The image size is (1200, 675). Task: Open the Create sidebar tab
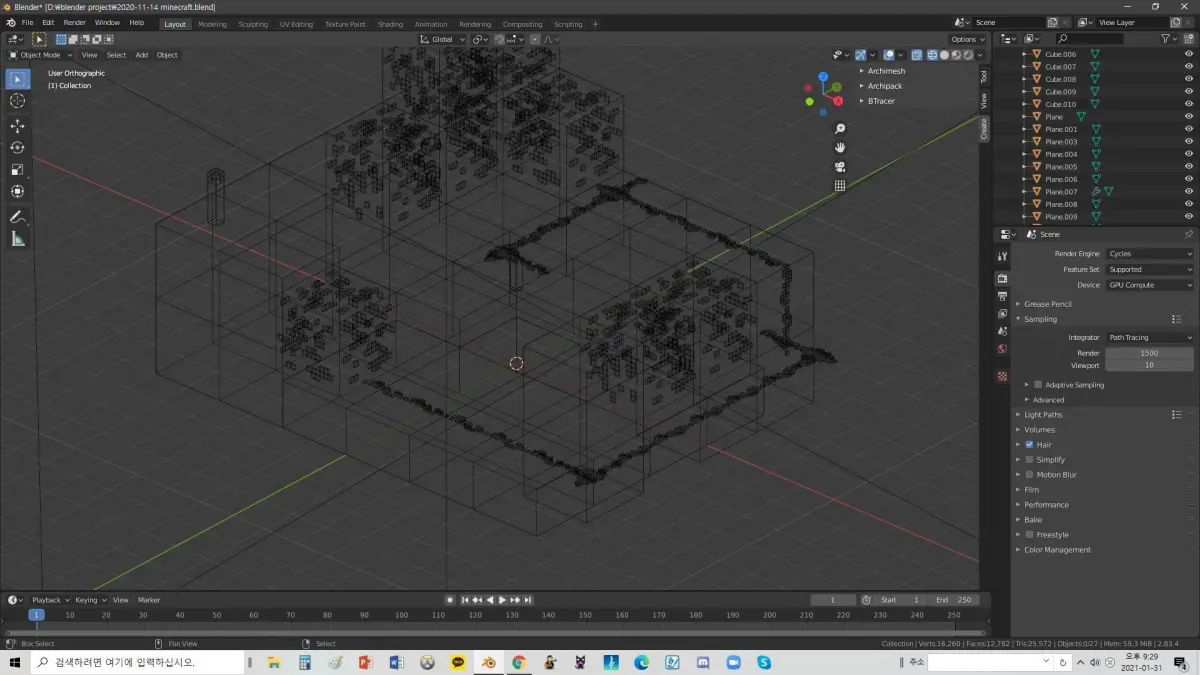[x=984, y=129]
